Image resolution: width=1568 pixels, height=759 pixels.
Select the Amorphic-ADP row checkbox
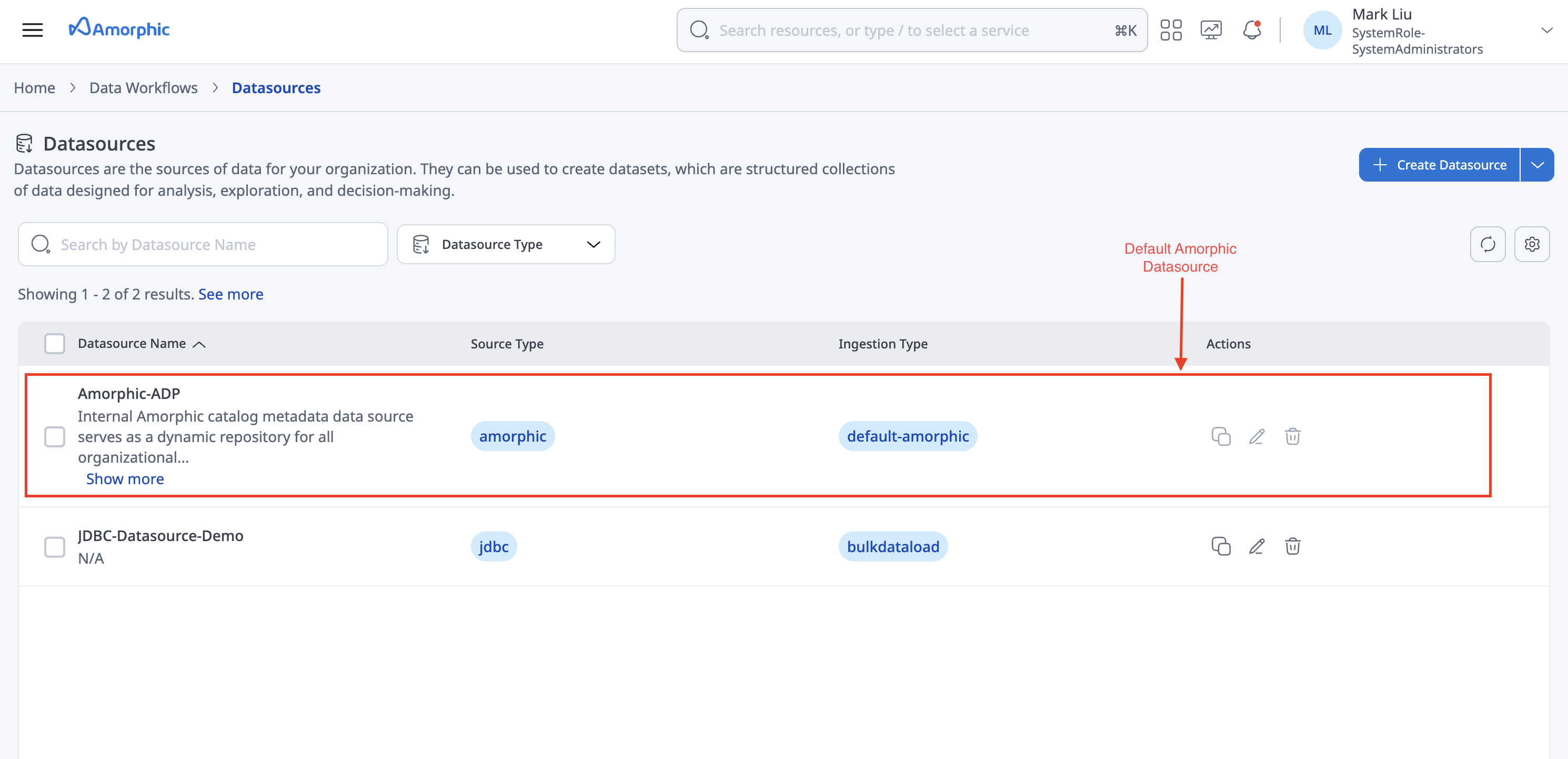pos(55,436)
